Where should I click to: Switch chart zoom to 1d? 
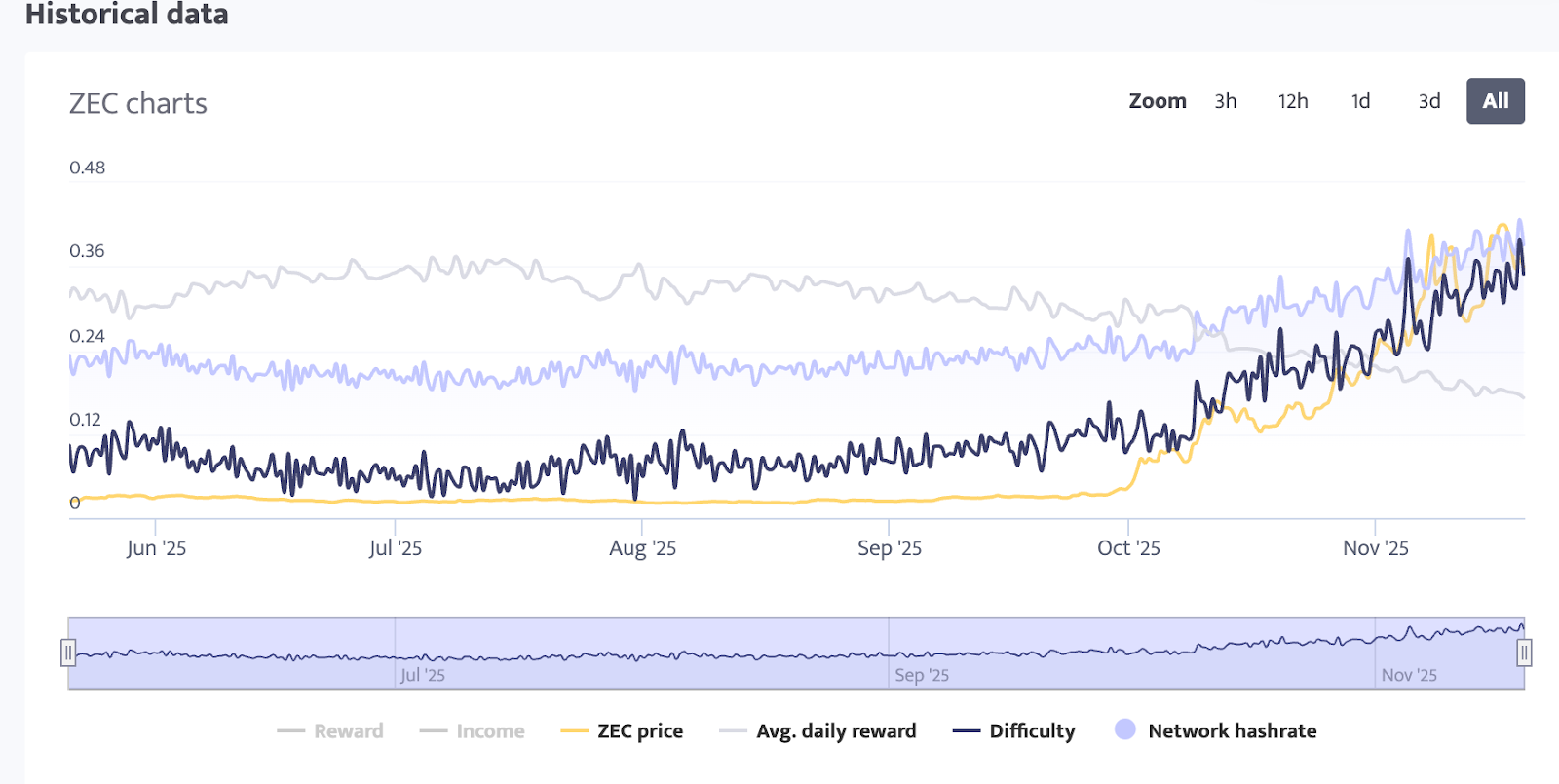pyautogui.click(x=1360, y=101)
